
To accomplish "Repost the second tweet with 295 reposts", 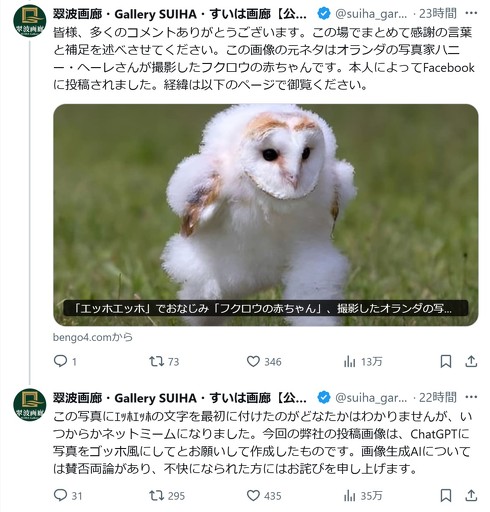I will click(x=167, y=496).
